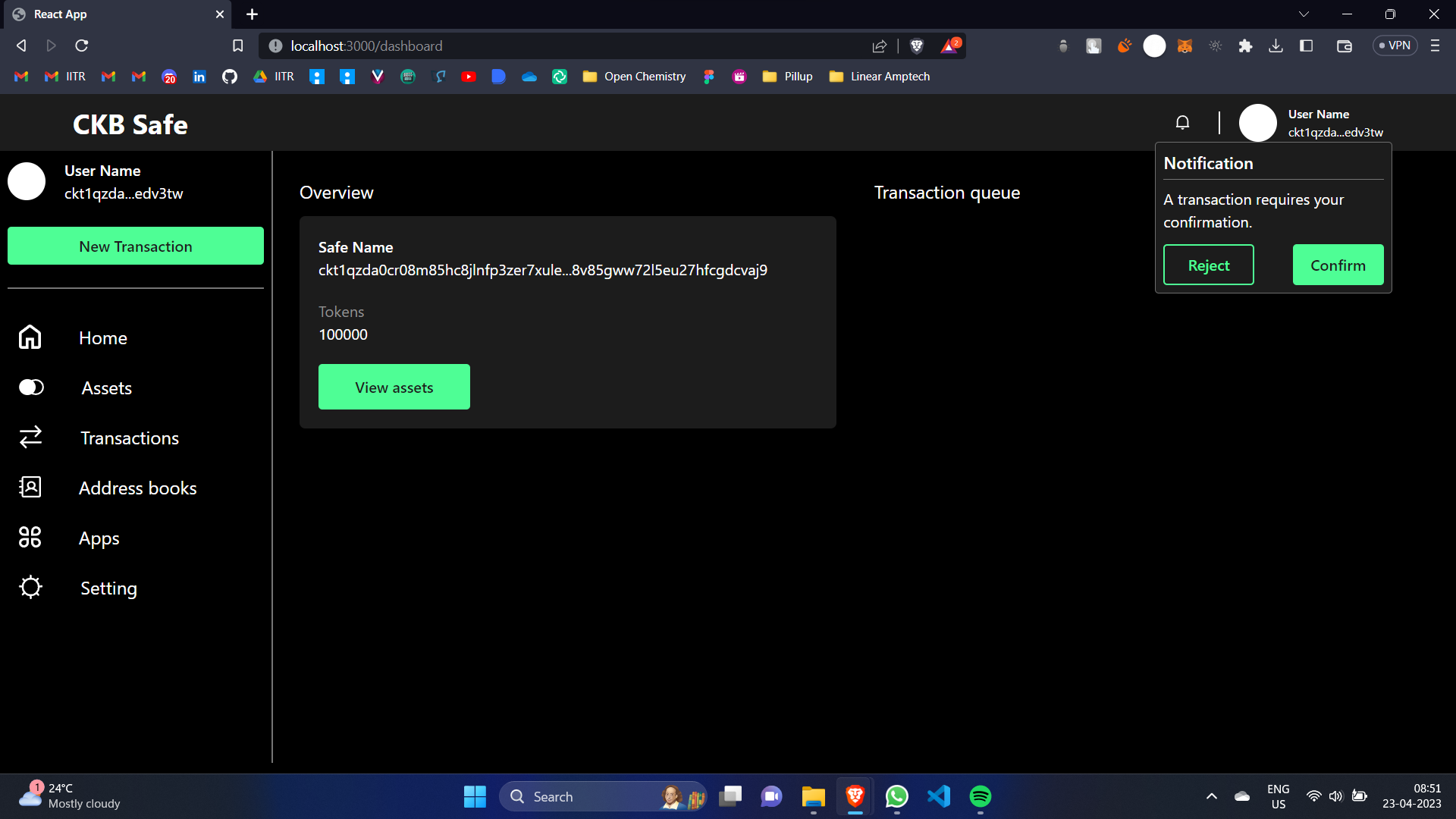Click the View assets button

coord(394,387)
